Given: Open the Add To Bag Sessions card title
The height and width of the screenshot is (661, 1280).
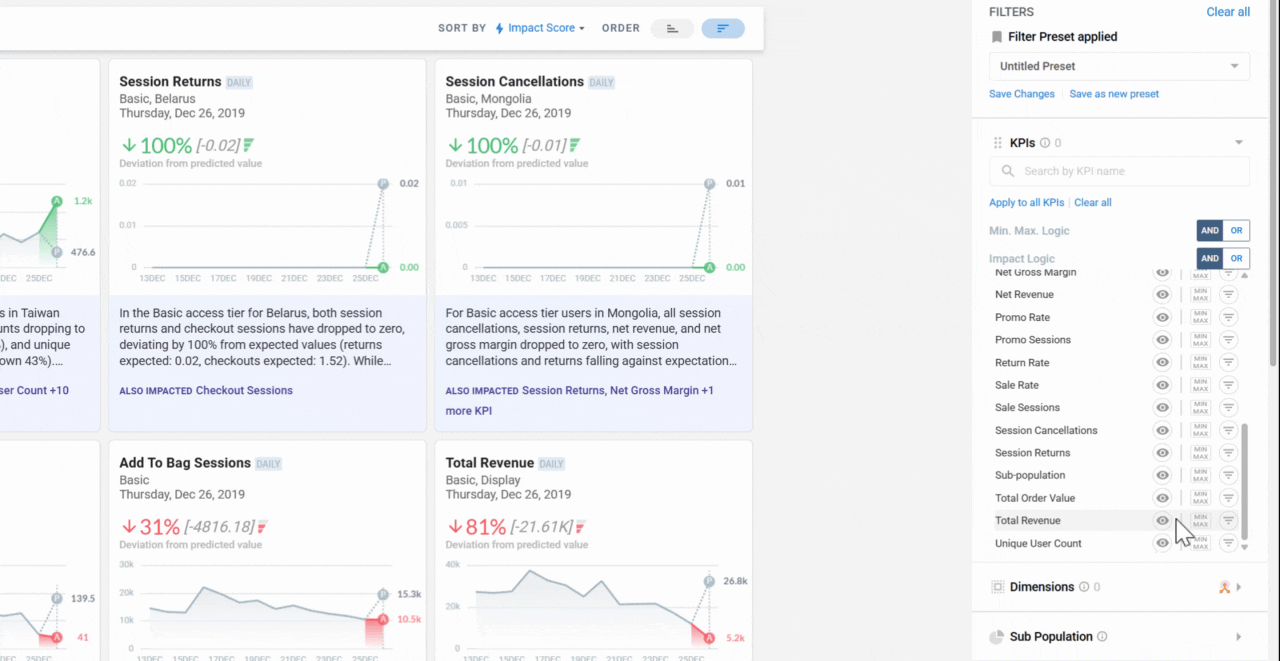Looking at the screenshot, I should click(x=185, y=463).
